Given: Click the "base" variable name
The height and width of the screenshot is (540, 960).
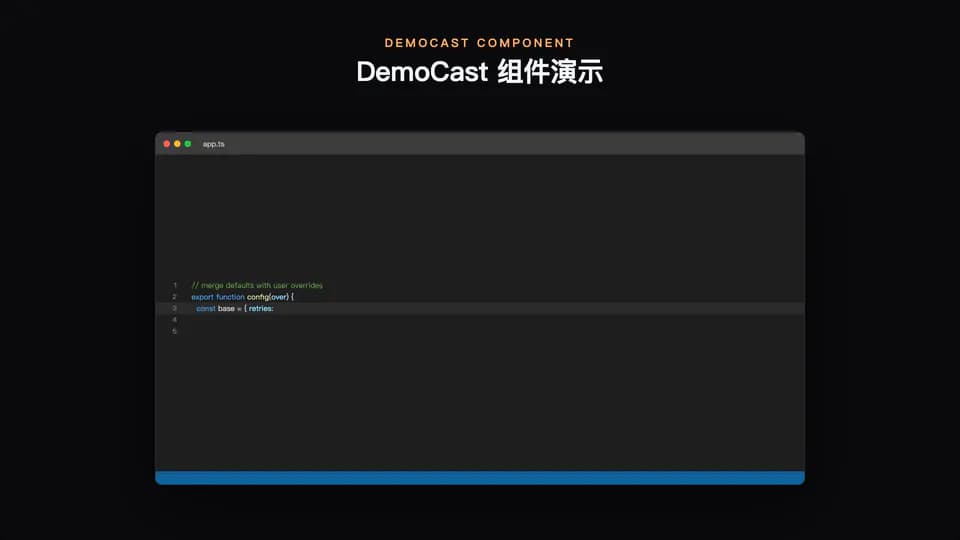Looking at the screenshot, I should pyautogui.click(x=227, y=309).
